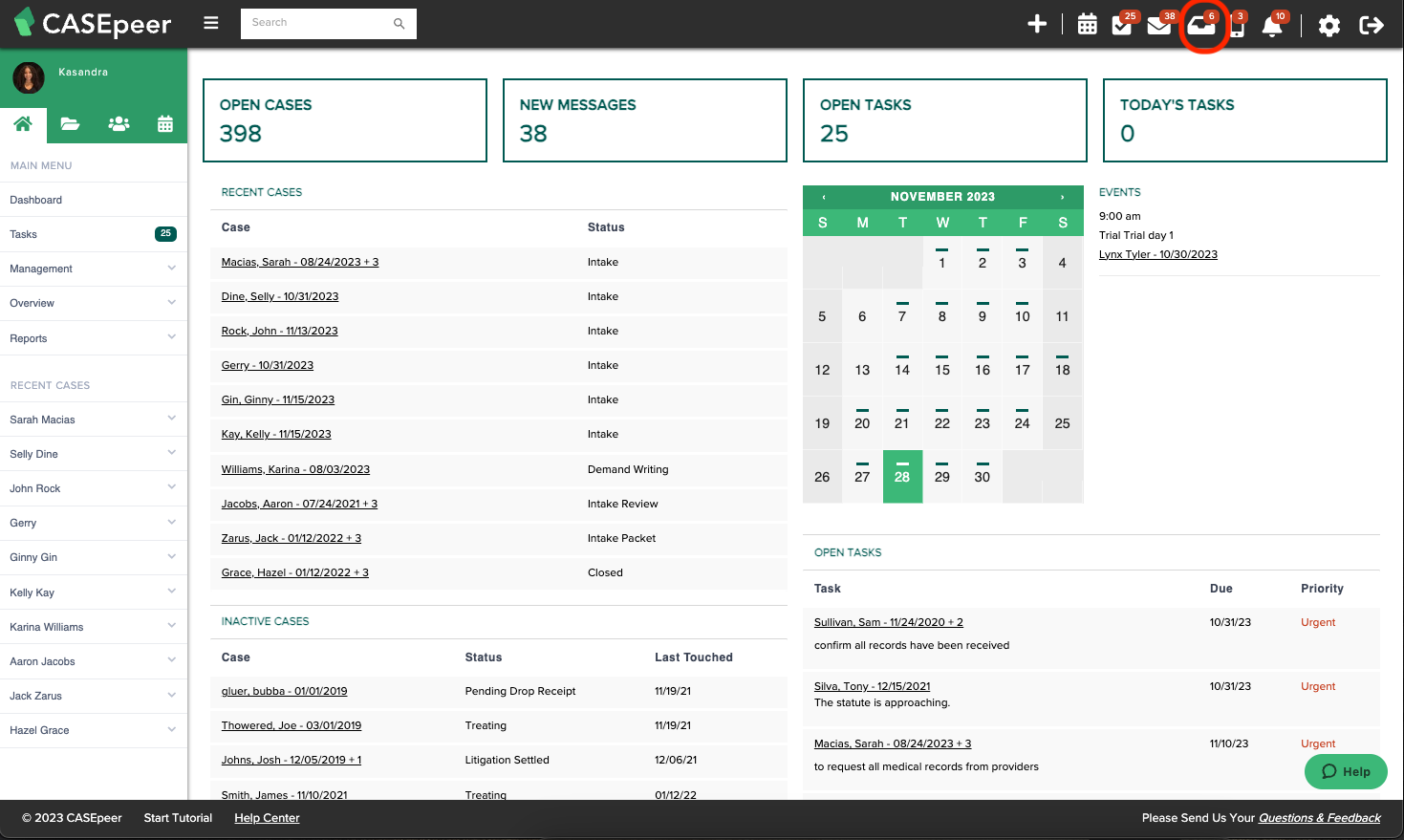The width and height of the screenshot is (1404, 840).
Task: Expand the Overview menu
Action: tap(94, 303)
